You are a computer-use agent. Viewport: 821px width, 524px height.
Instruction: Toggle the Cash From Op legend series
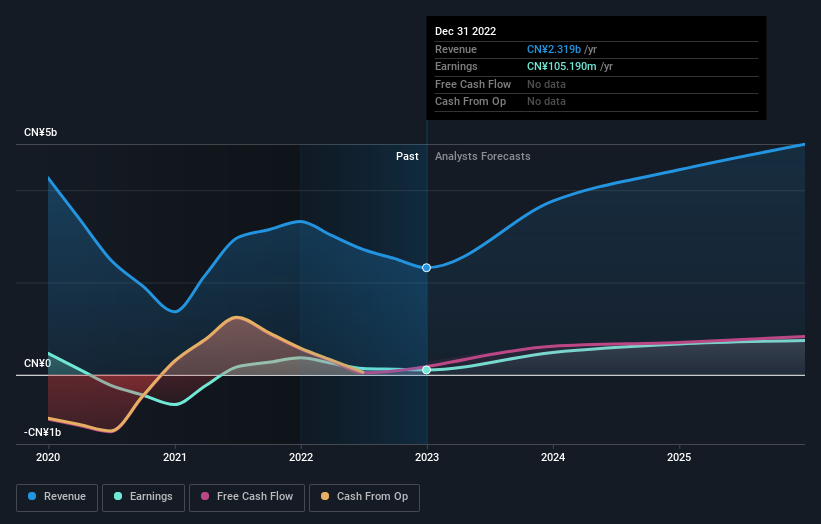coord(364,497)
